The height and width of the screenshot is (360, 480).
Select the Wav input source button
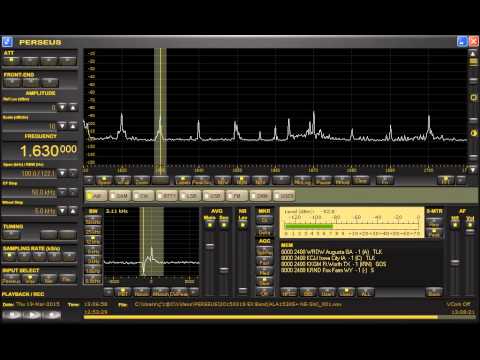[x=30, y=279]
